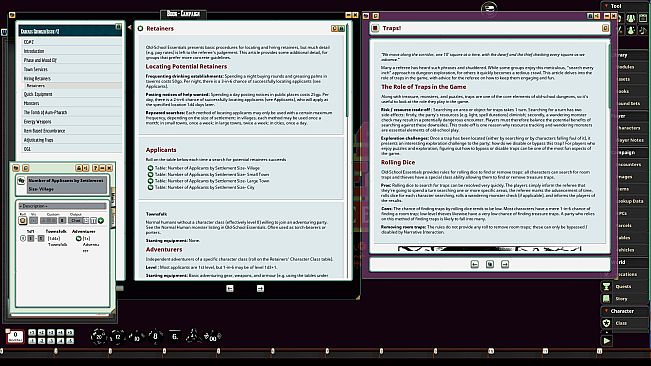Roll the percentile d00 die
This screenshot has height=366, width=651.
click(x=212, y=337)
